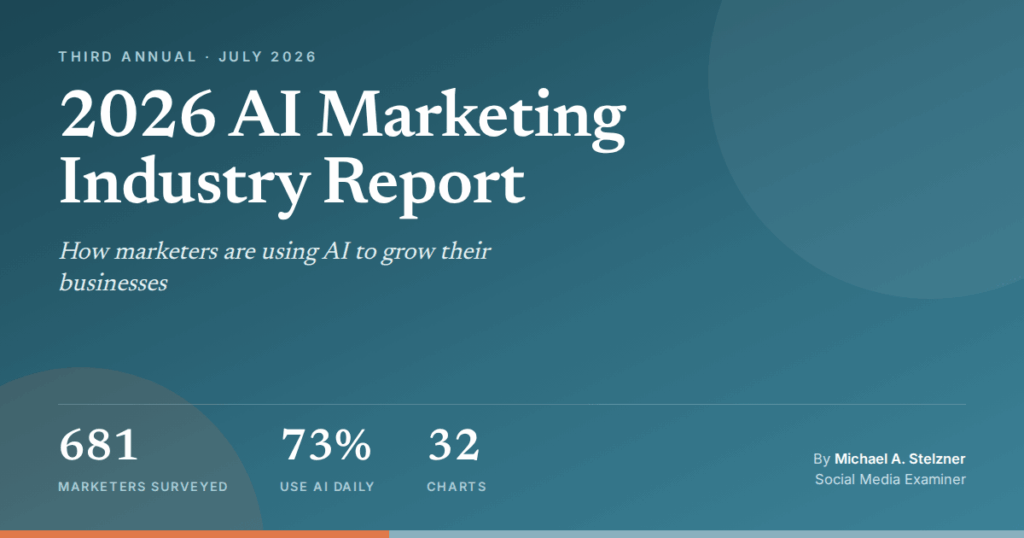Click the "73%" statistic figure

click(x=326, y=445)
